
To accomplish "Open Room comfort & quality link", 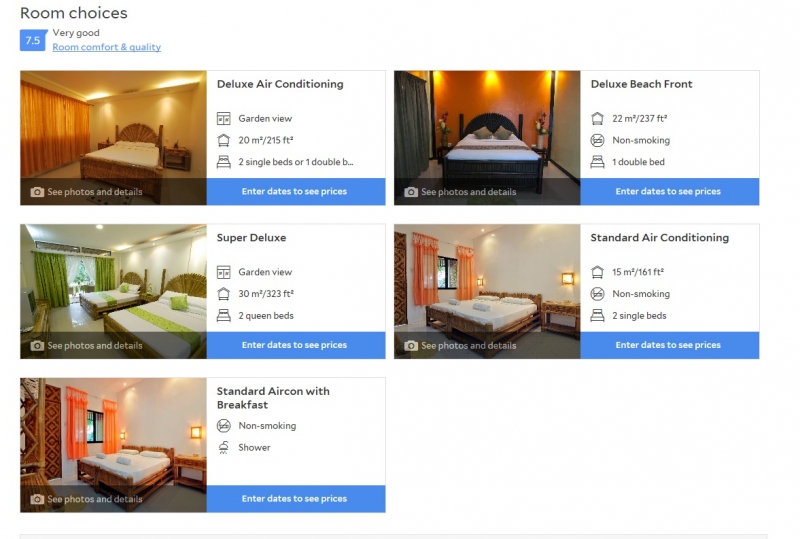I will tap(107, 47).
